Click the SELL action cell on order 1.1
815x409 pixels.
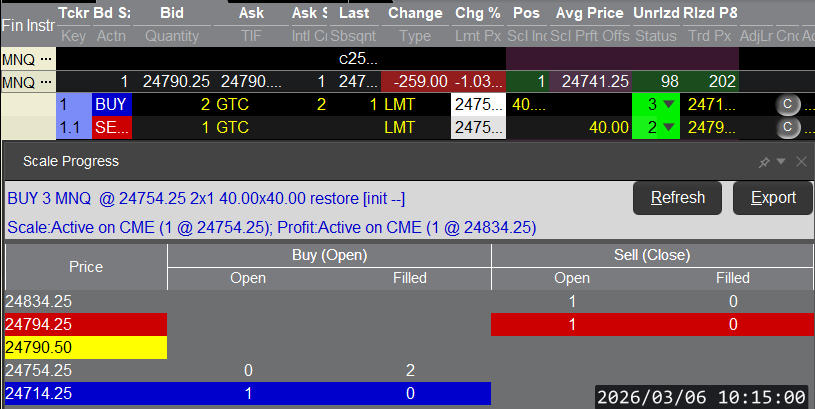click(x=111, y=128)
